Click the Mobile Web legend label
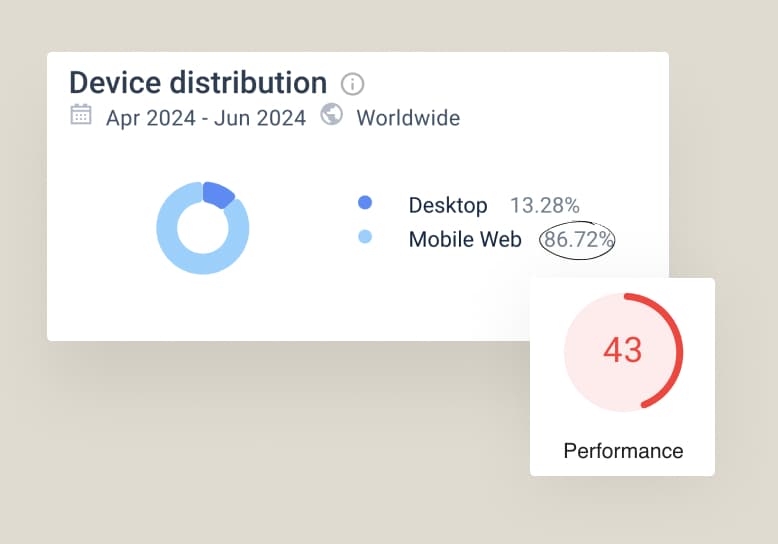The height and width of the screenshot is (544, 778). pos(465,240)
